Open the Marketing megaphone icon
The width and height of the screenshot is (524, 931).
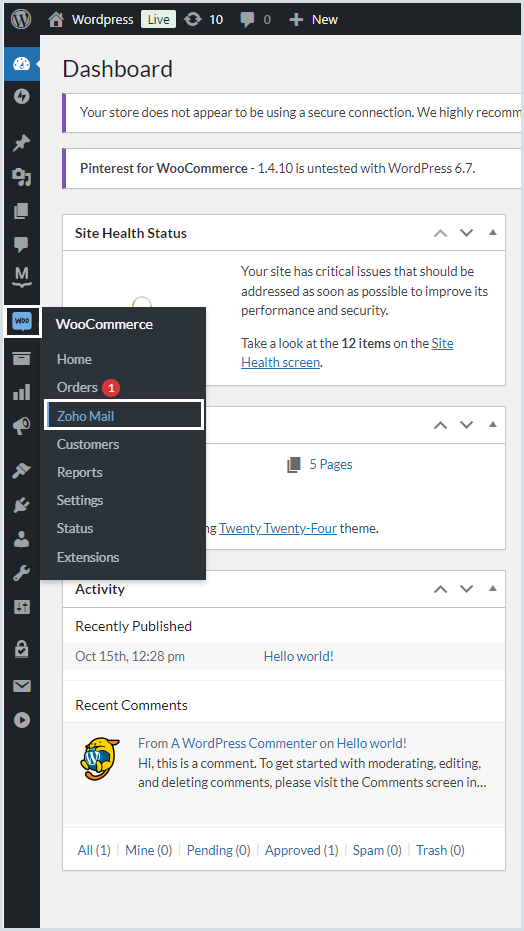[22, 426]
